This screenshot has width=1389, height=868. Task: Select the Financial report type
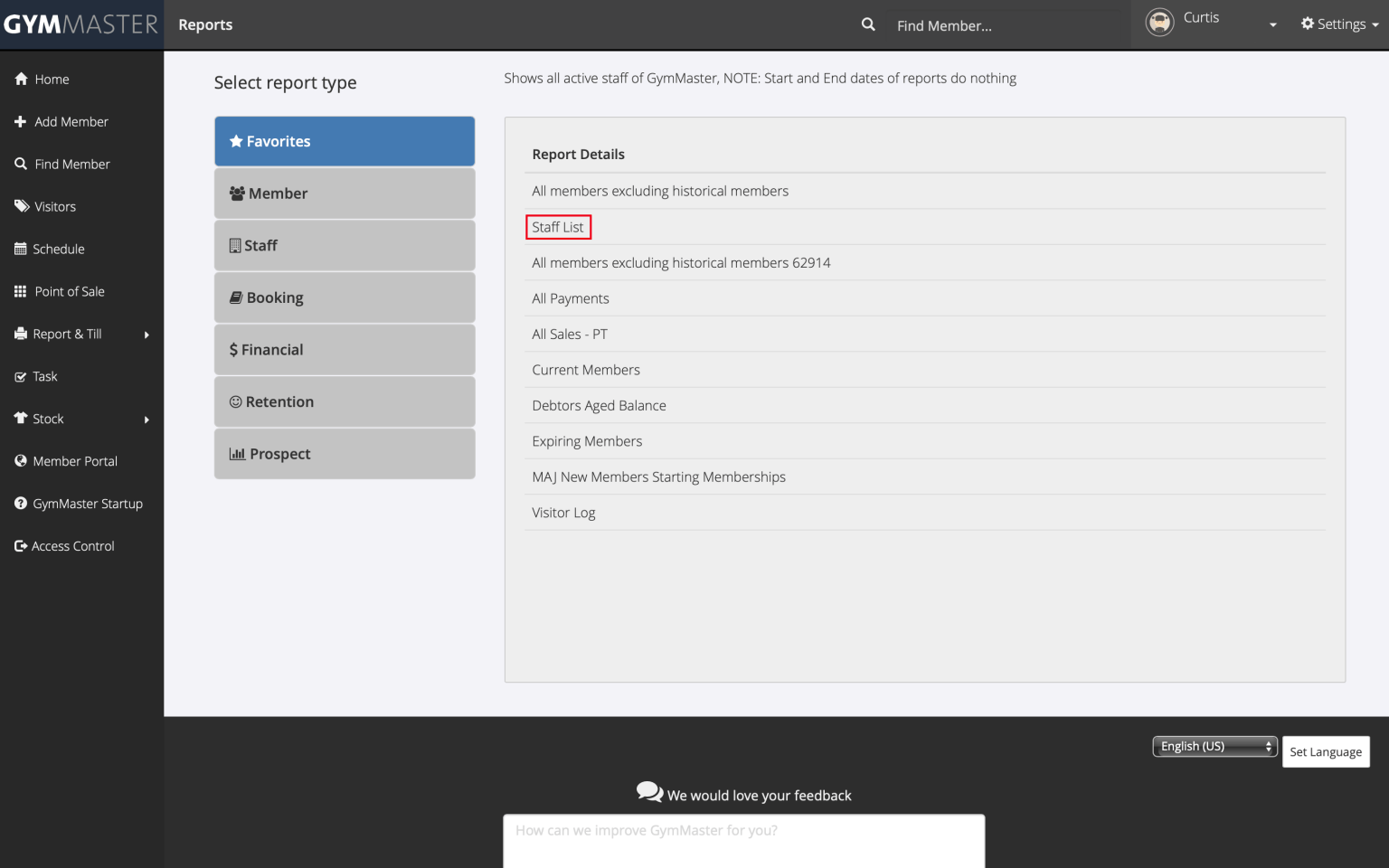345,350
